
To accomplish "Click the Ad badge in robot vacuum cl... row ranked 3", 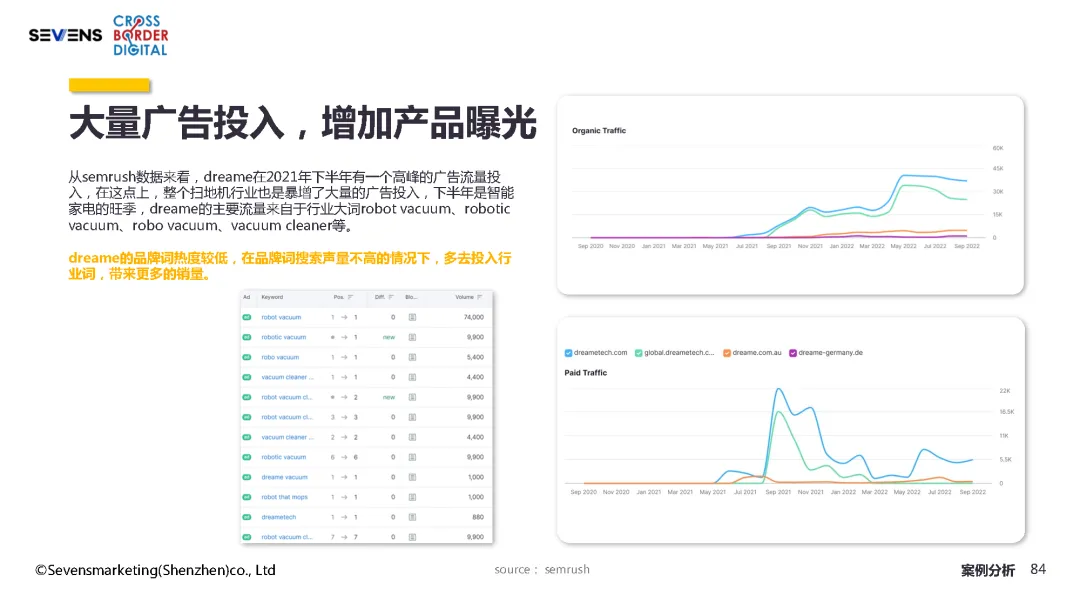I will tap(247, 417).
